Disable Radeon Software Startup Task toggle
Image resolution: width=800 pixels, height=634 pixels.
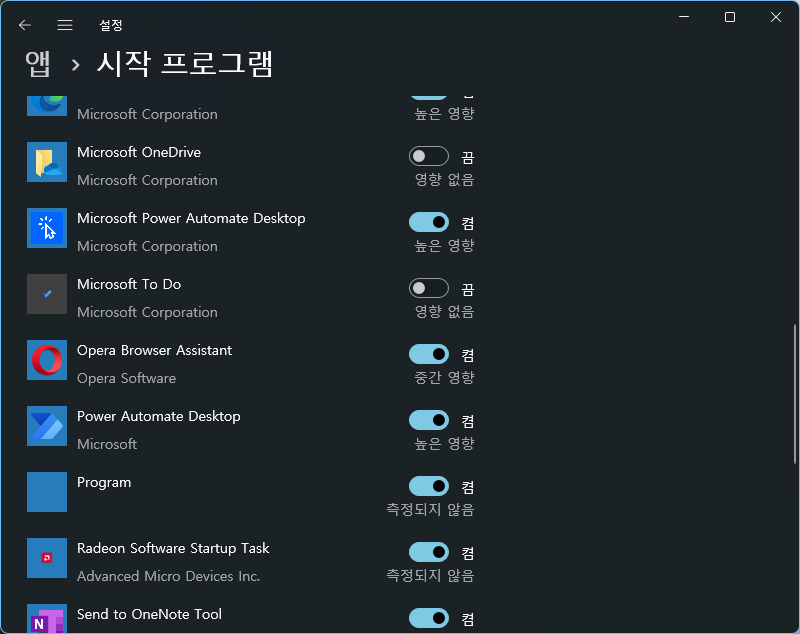(429, 552)
